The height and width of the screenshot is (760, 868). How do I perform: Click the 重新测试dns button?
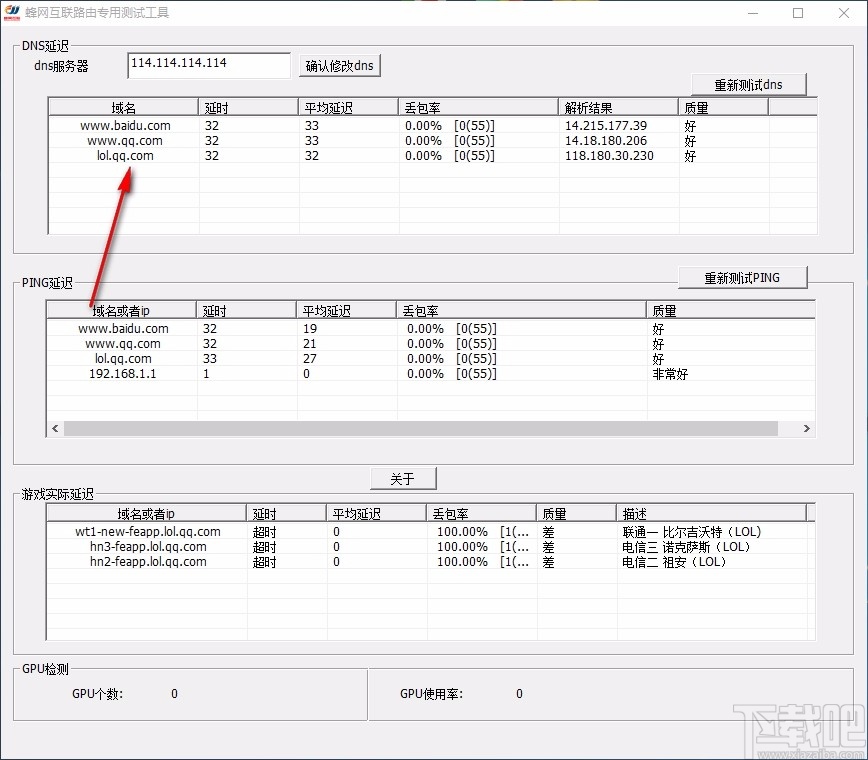[x=749, y=84]
